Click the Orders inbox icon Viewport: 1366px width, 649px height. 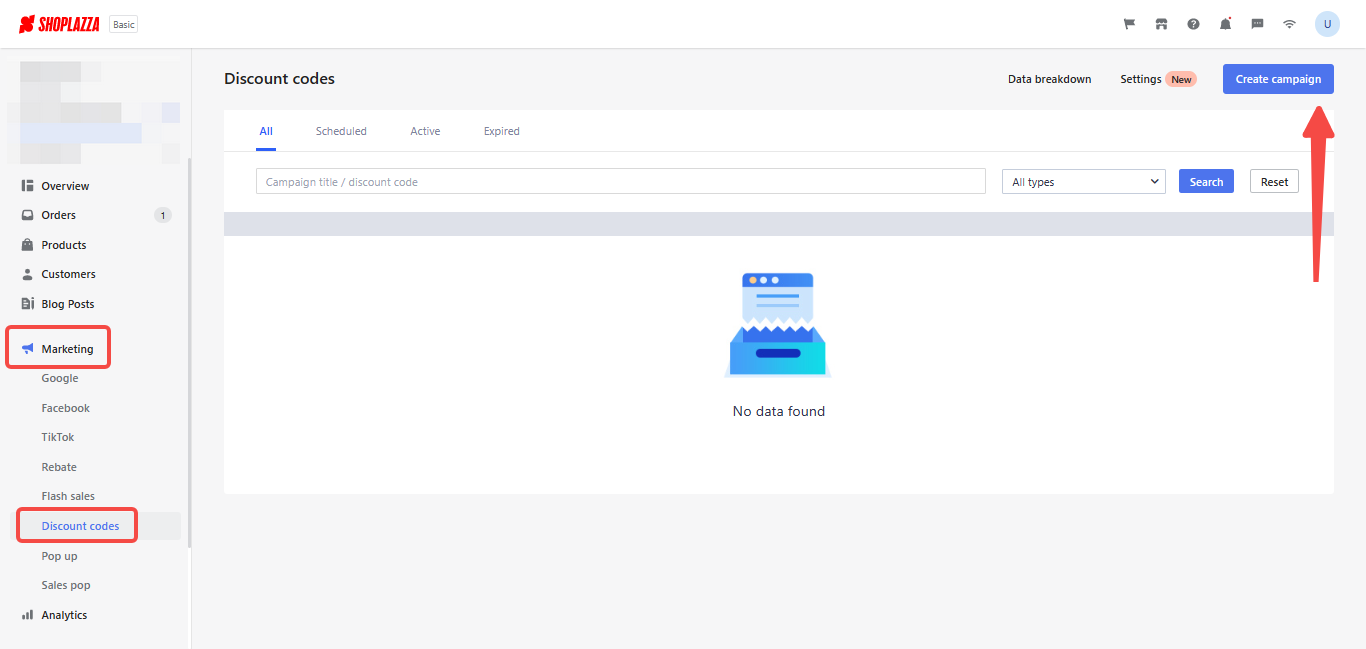(28, 215)
